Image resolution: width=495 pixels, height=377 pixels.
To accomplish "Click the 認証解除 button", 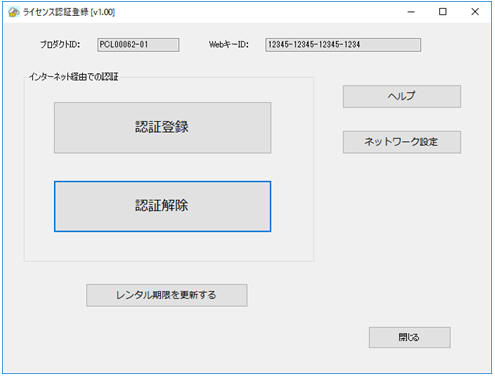I will coord(163,206).
